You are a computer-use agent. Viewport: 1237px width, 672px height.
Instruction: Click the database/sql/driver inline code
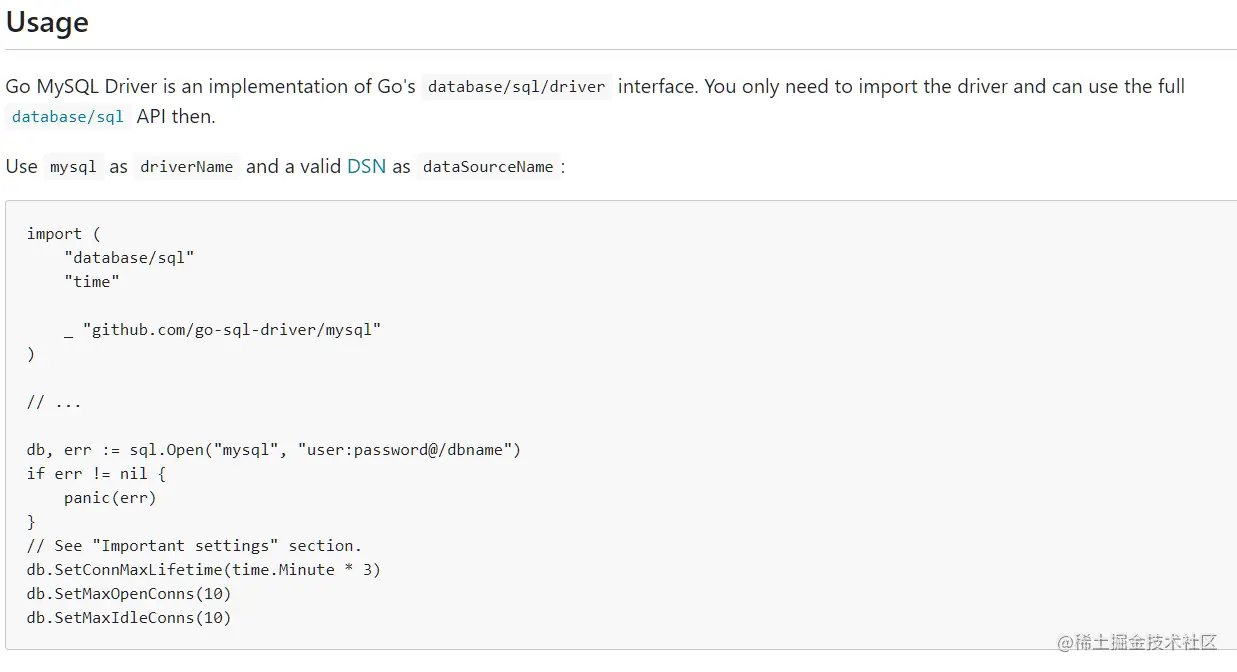click(x=516, y=87)
